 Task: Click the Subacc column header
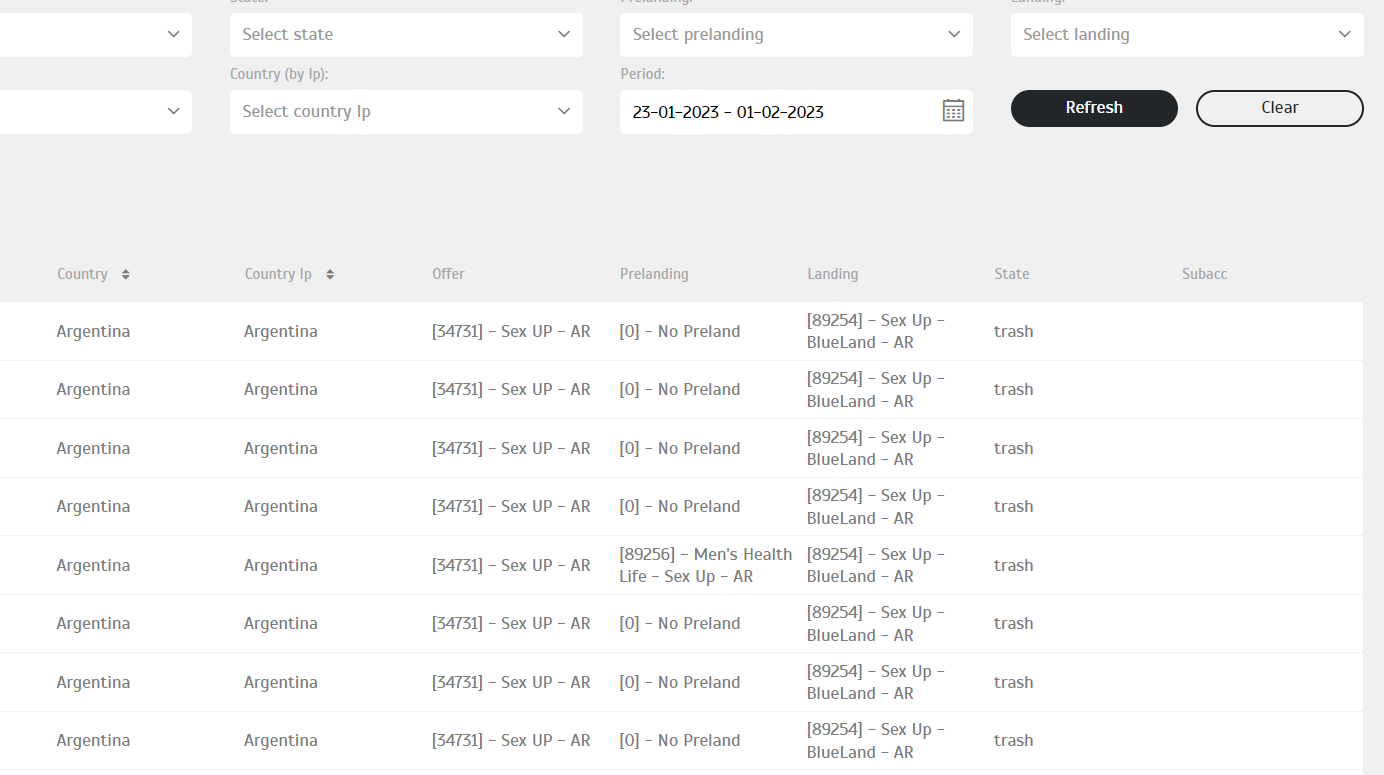pos(1204,274)
